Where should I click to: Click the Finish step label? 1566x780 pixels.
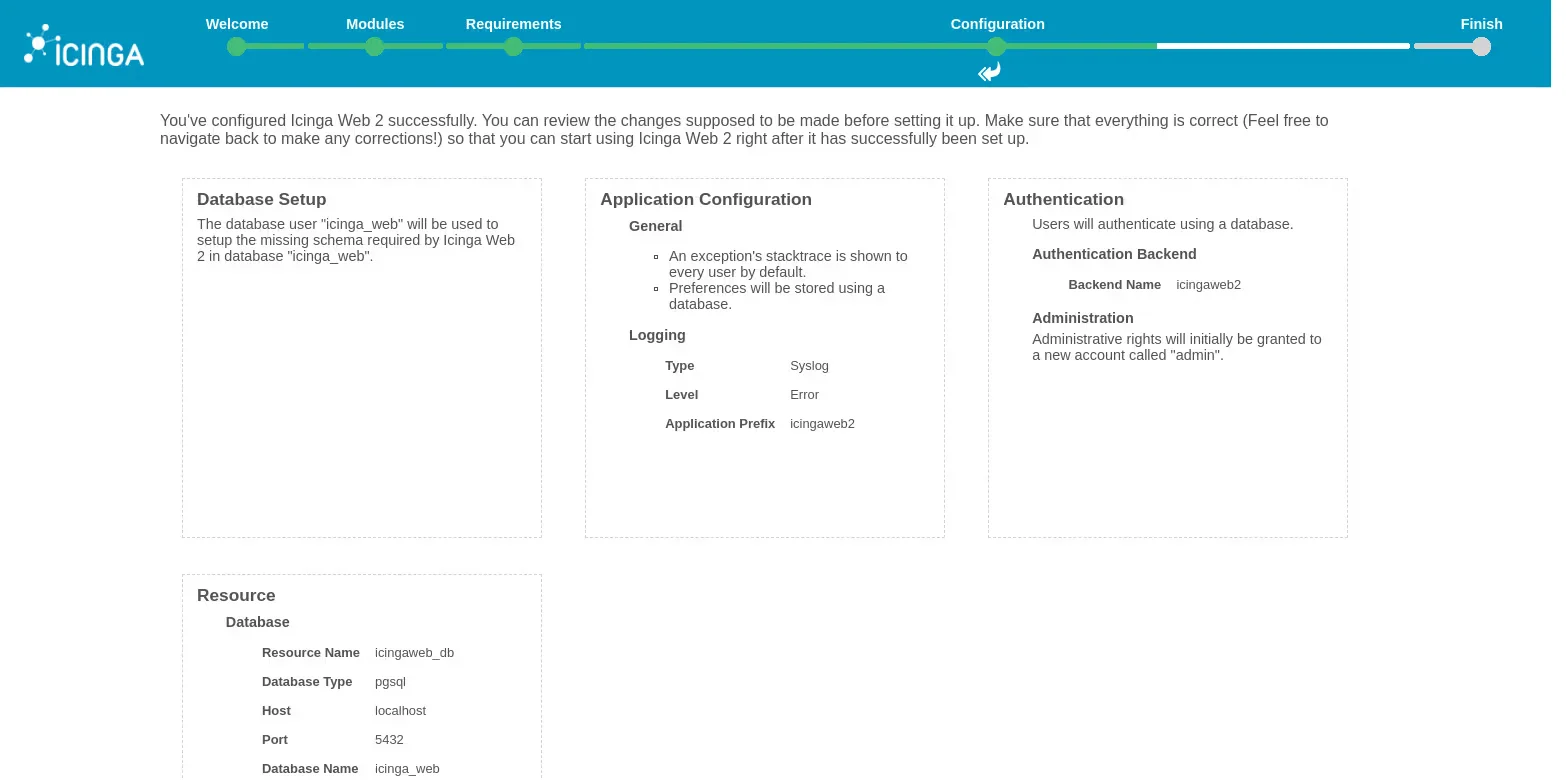tap(1481, 24)
